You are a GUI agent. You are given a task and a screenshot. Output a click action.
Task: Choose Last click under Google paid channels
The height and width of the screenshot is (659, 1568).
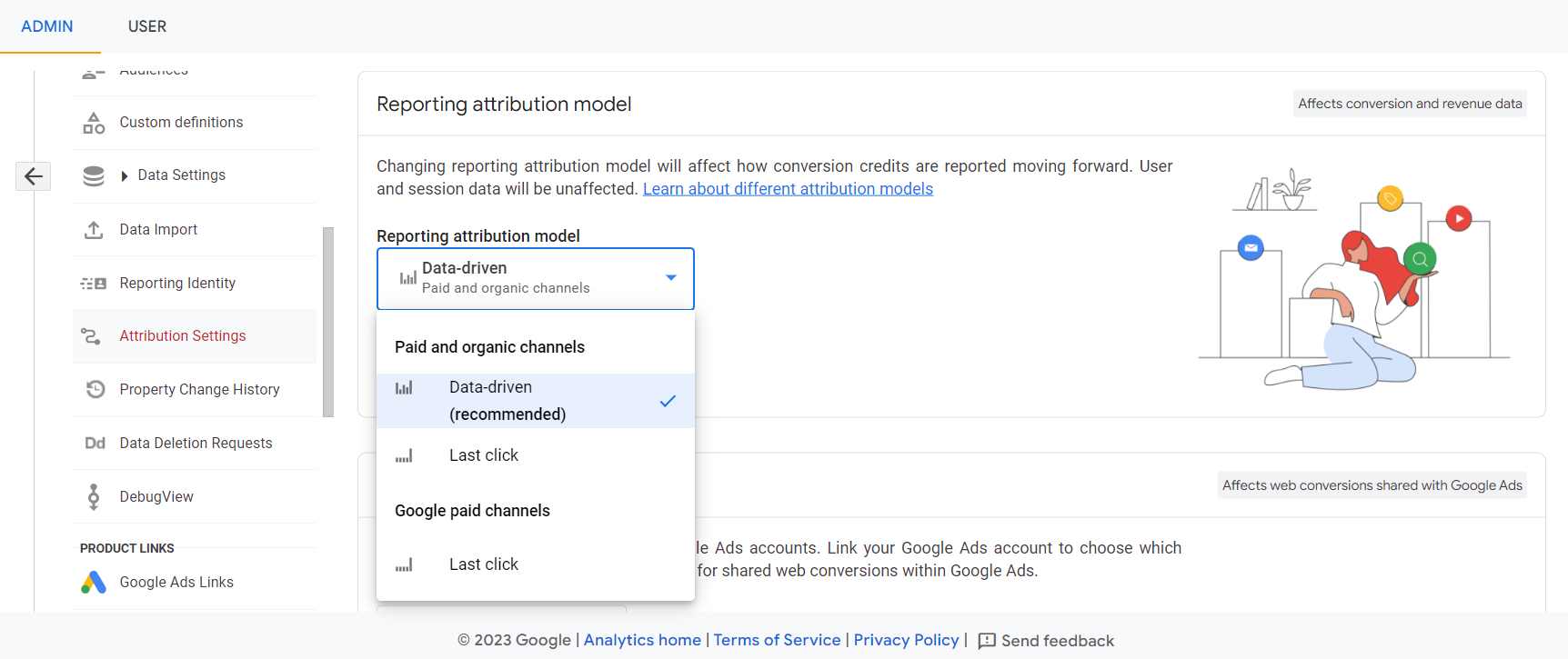click(483, 564)
